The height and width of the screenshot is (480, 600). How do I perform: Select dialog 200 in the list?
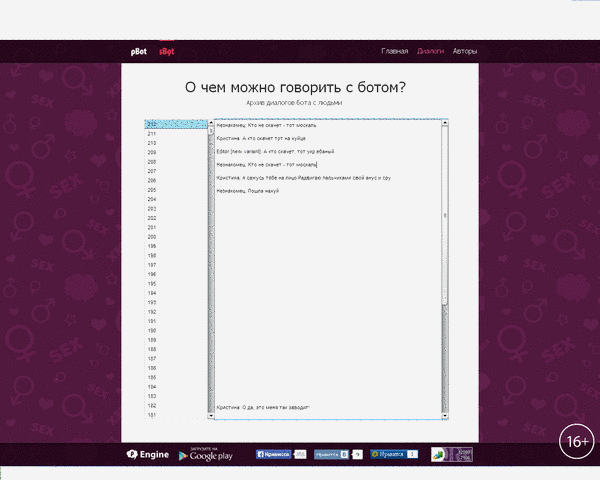click(x=176, y=237)
